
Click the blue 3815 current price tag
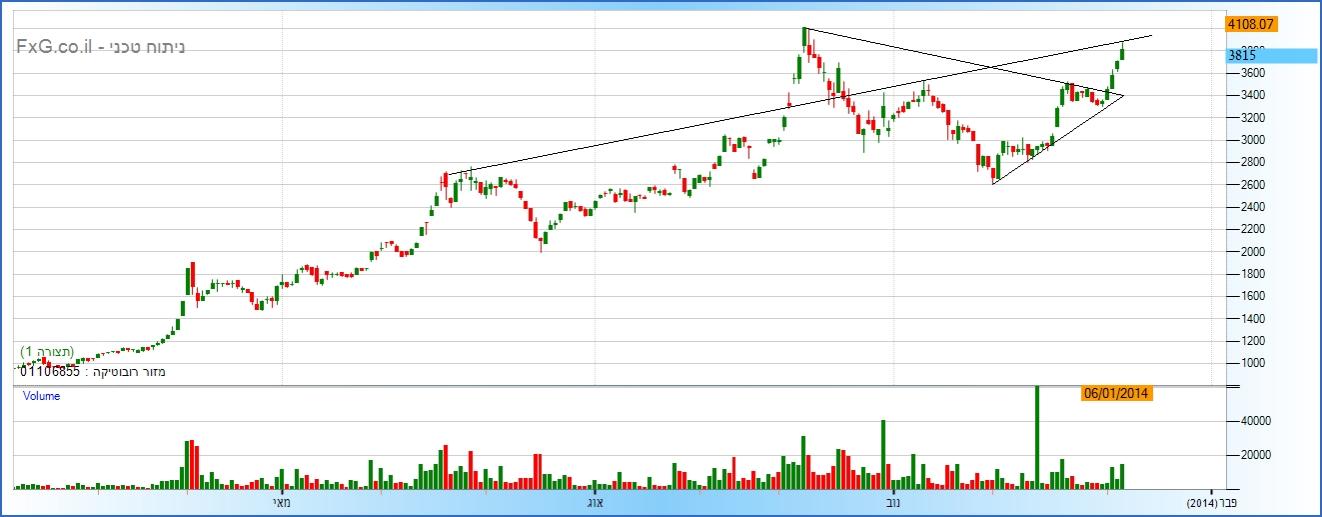pyautogui.click(x=1270, y=56)
